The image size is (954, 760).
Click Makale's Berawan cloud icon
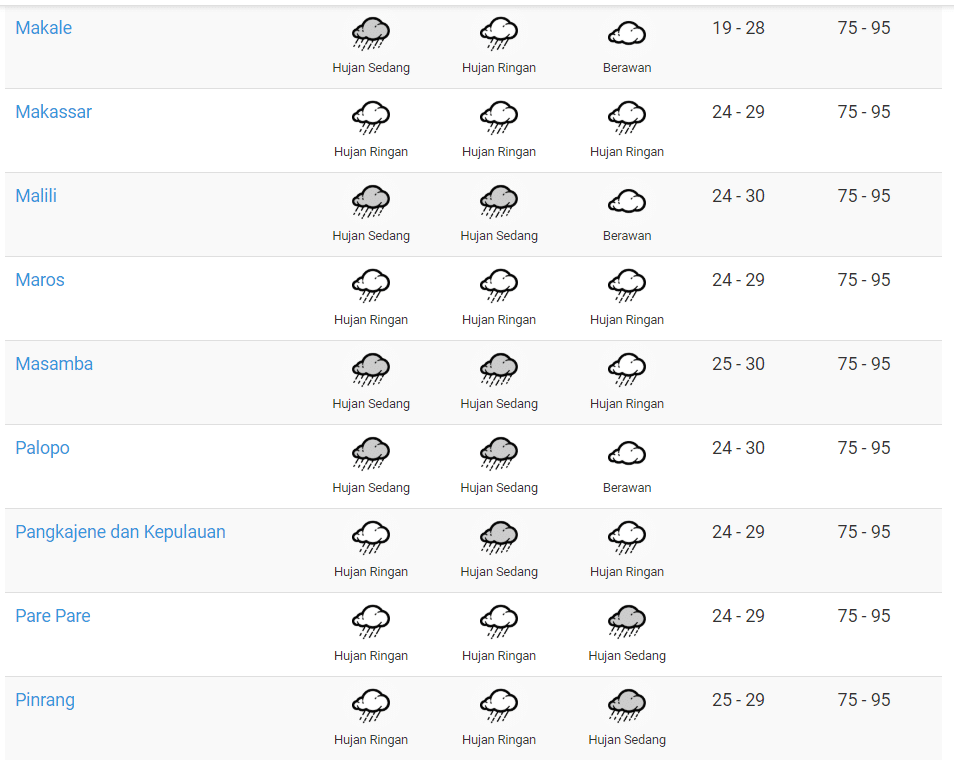(x=627, y=33)
